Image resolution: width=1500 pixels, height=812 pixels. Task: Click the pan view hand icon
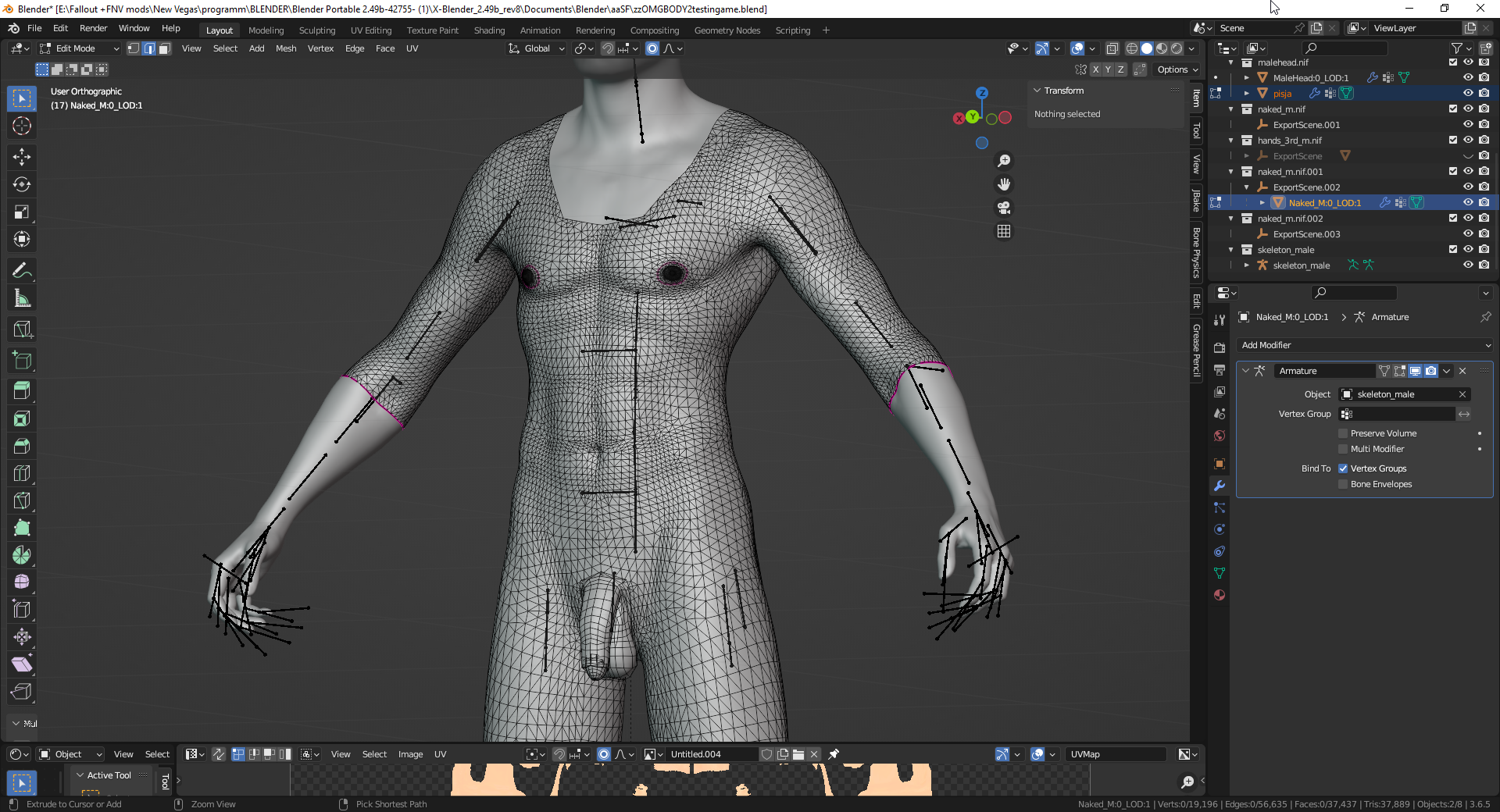coord(1004,184)
